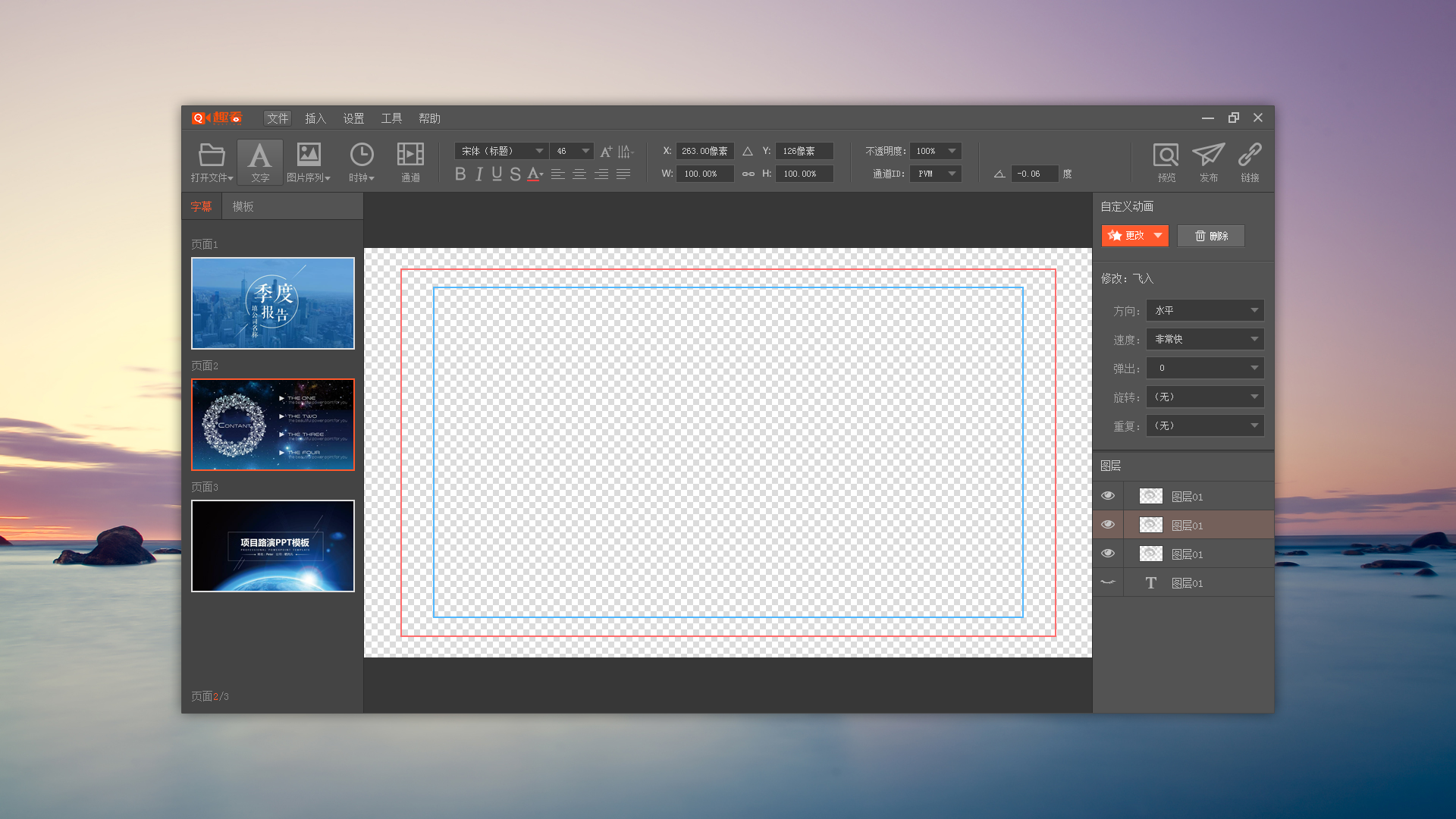Click the Y position input field

tap(805, 151)
